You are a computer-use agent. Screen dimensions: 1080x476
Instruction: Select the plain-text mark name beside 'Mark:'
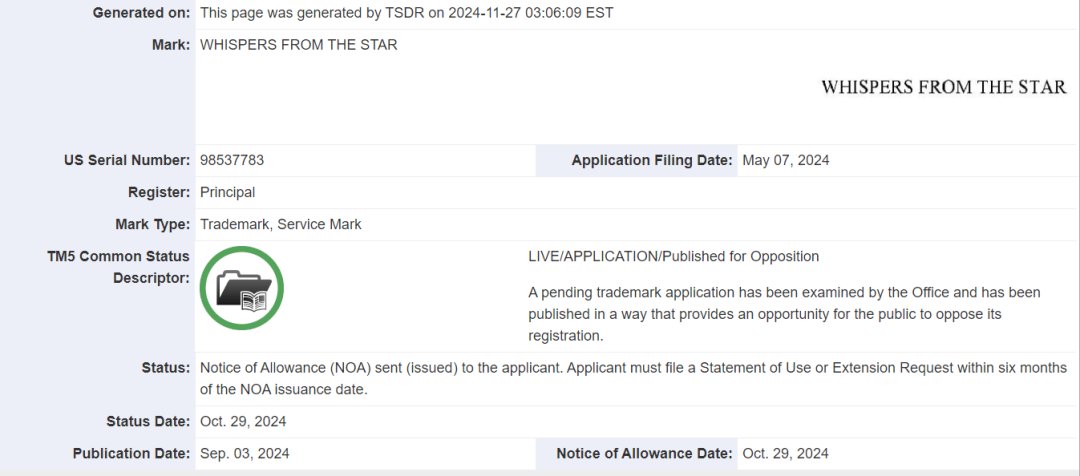pos(298,45)
